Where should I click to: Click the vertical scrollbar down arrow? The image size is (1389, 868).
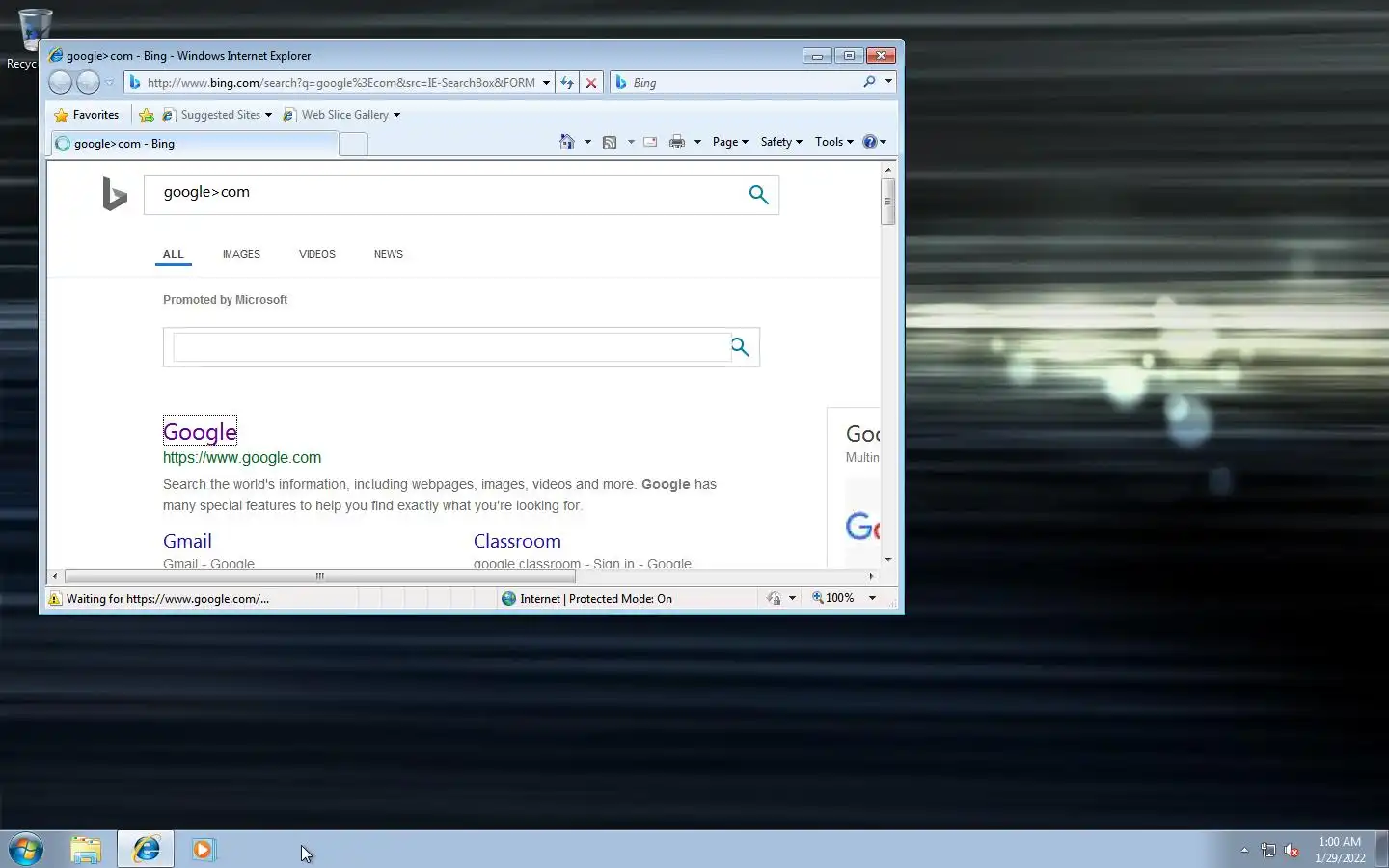tap(888, 559)
